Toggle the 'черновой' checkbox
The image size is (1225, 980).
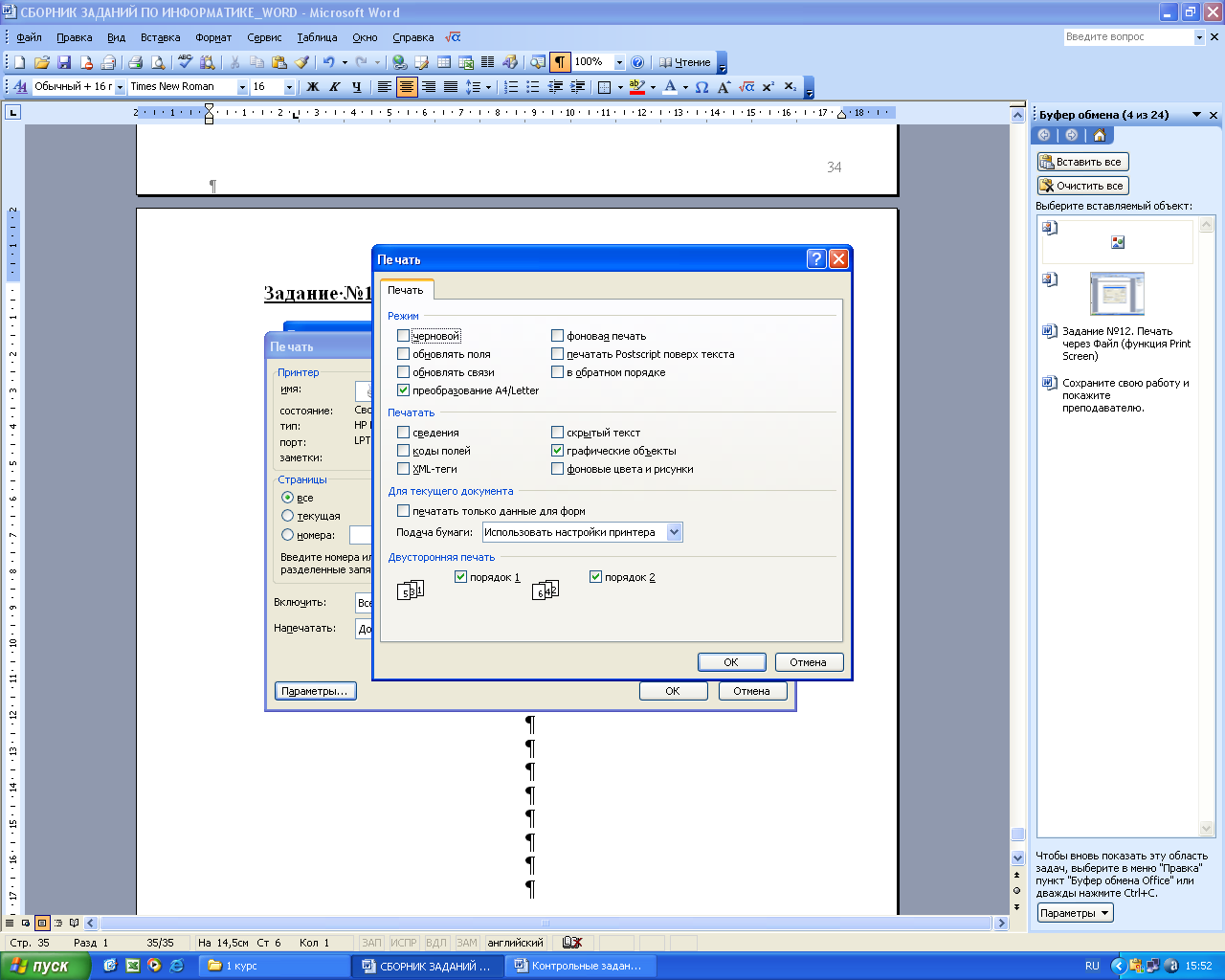click(x=403, y=336)
